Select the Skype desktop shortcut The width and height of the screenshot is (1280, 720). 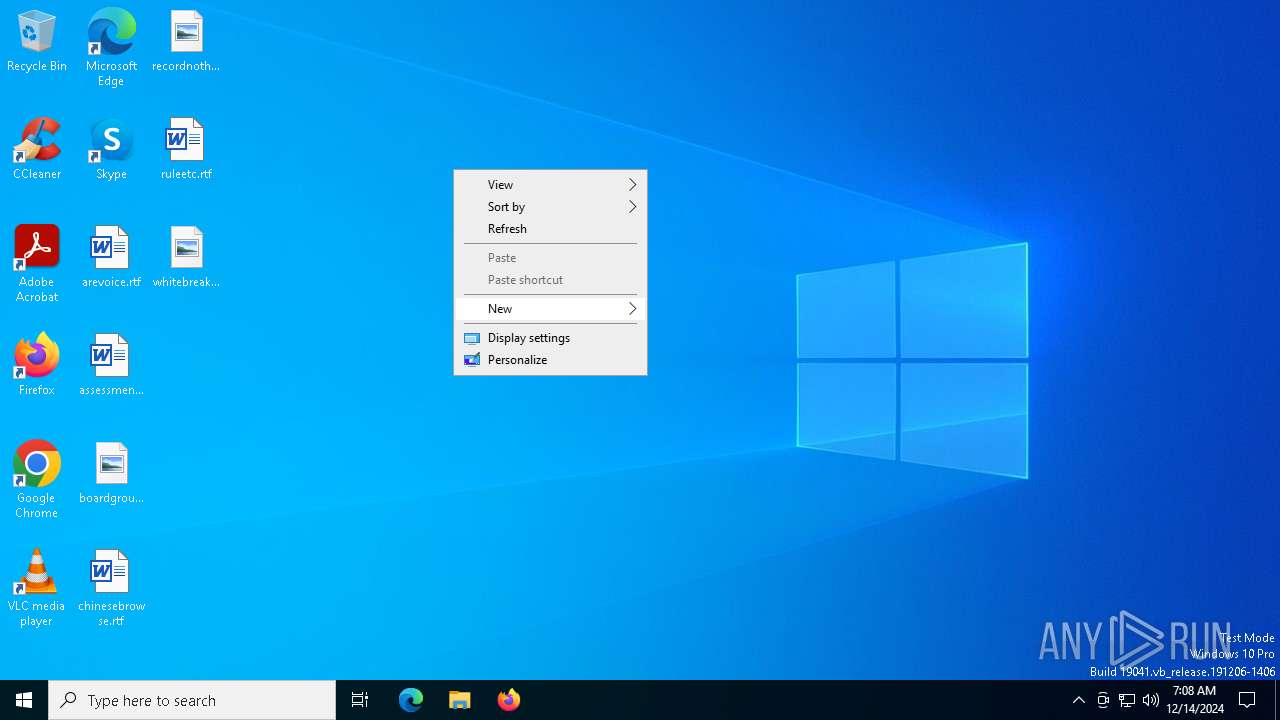pos(111,150)
